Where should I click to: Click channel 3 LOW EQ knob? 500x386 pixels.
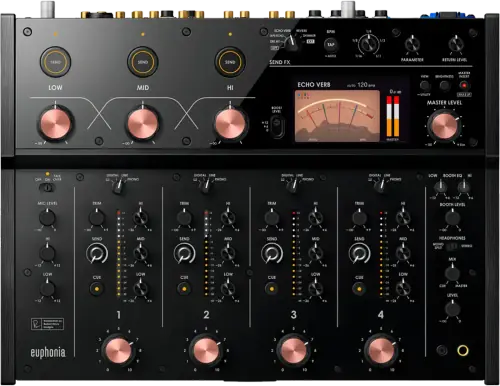tap(315, 289)
